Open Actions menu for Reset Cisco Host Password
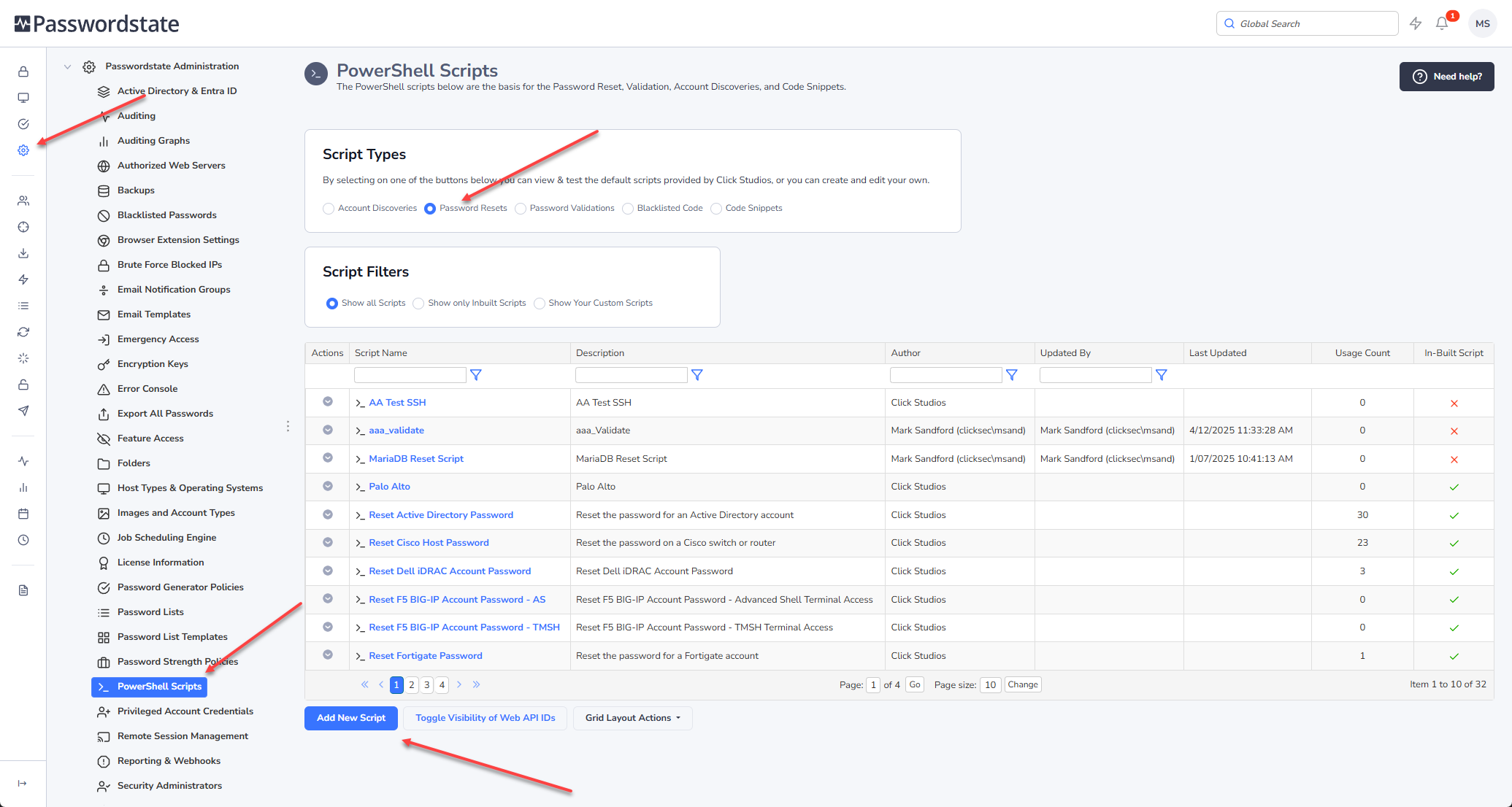The height and width of the screenshot is (807, 1512). coord(328,542)
